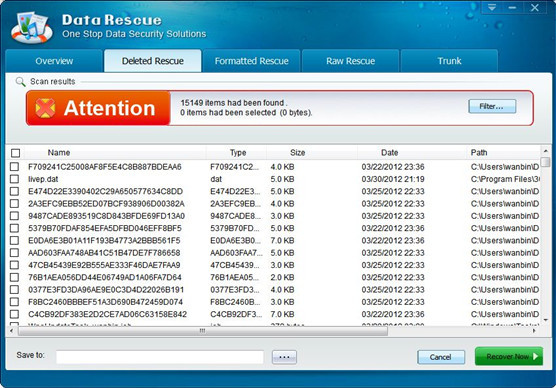The image size is (556, 388).
Task: Select checkbox for C4CB92DF383E2D2CE7AD06C63158E842
Action: pos(15,314)
